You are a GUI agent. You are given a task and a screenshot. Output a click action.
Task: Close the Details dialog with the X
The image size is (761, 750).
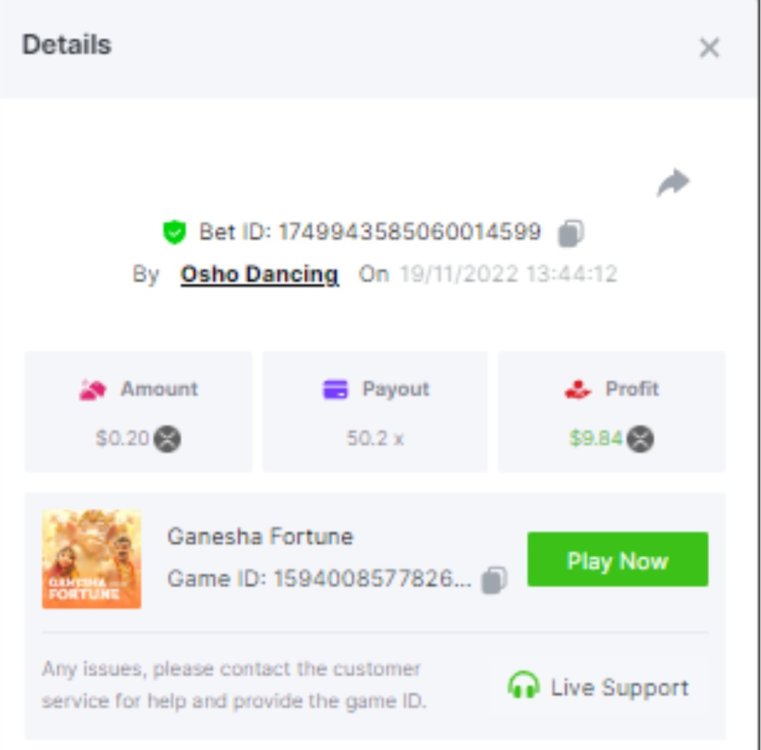(709, 48)
